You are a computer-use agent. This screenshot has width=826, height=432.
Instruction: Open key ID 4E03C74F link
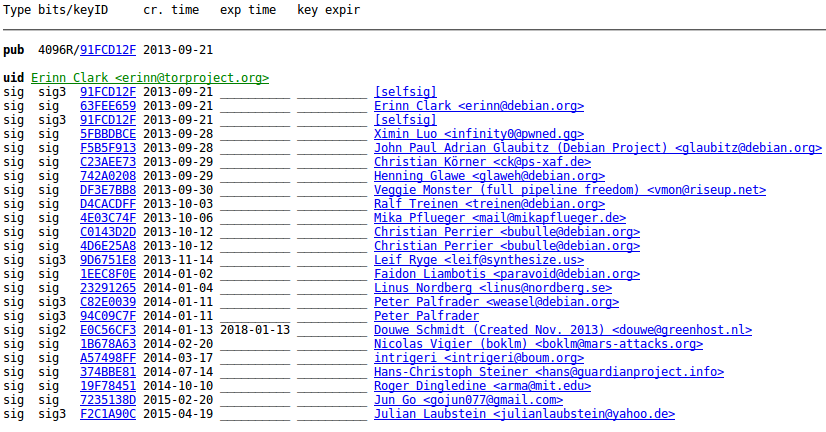click(x=107, y=218)
